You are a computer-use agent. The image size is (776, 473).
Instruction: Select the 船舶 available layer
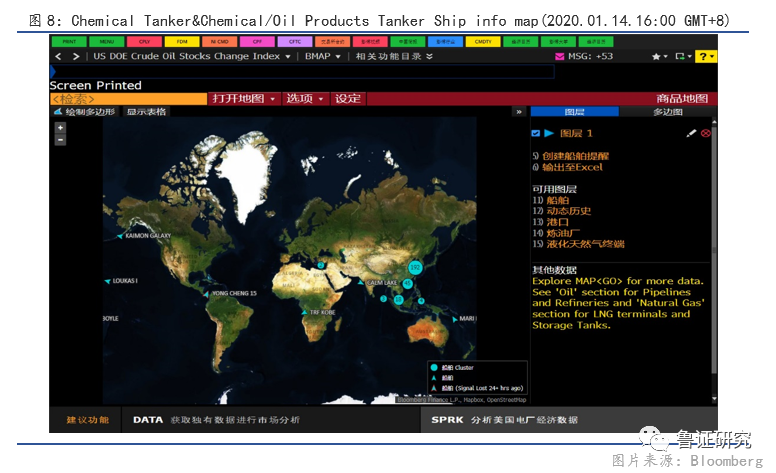[558, 200]
